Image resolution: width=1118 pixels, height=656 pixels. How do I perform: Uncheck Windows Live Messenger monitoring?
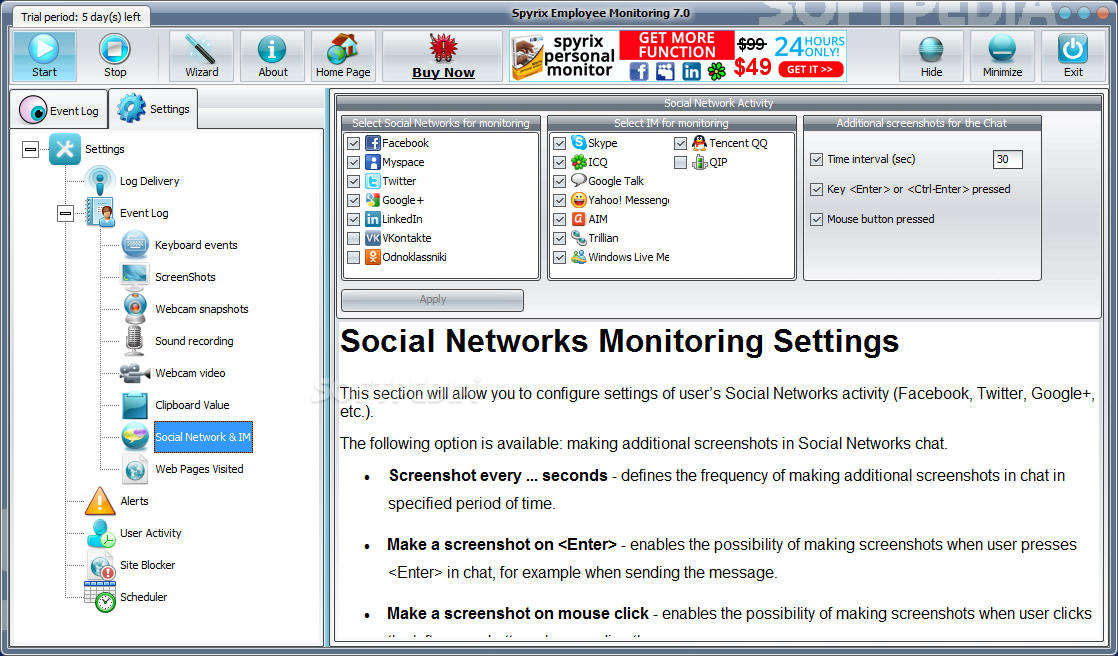click(560, 257)
